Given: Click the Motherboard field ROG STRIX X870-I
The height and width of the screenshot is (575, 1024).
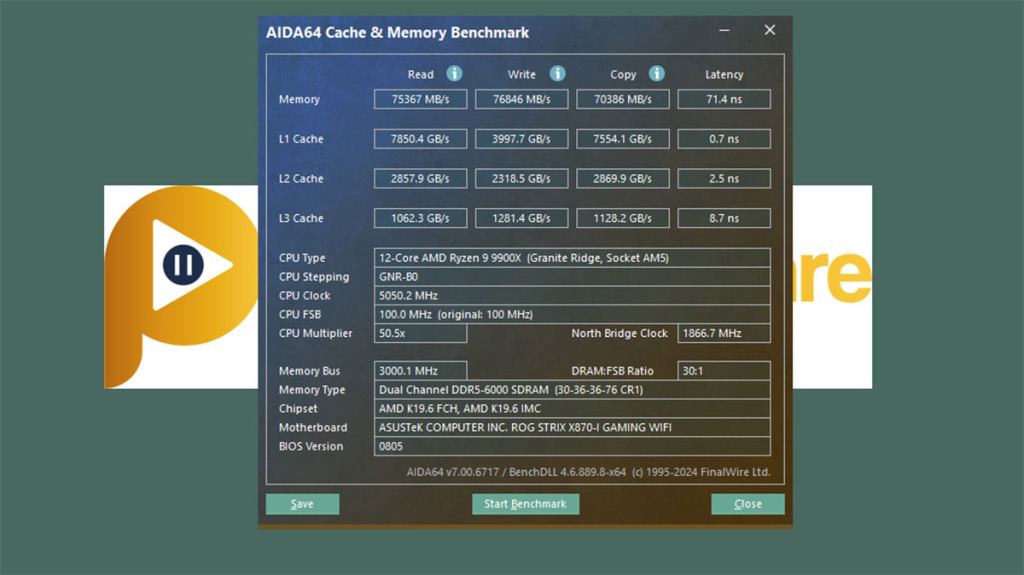Looking at the screenshot, I should (572, 427).
